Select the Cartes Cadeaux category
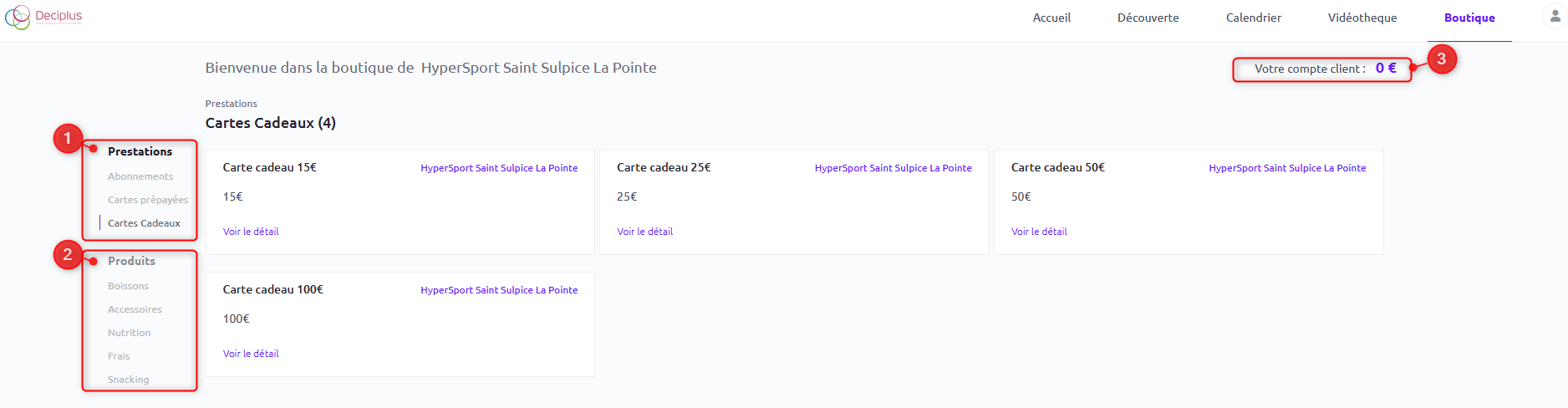Screen dimensions: 1568x408 tap(144, 223)
